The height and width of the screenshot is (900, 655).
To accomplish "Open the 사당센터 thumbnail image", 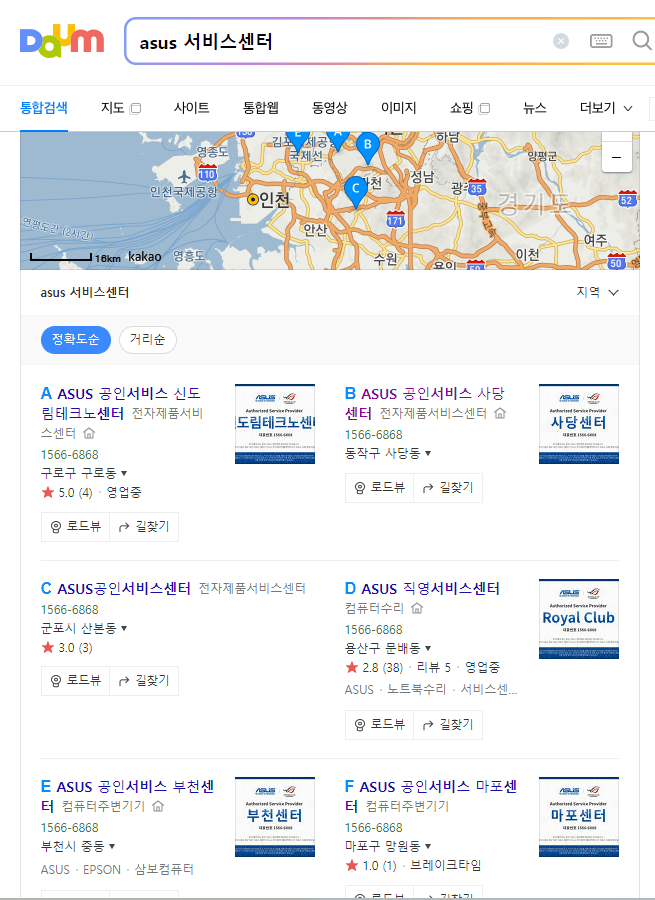I will 579,424.
